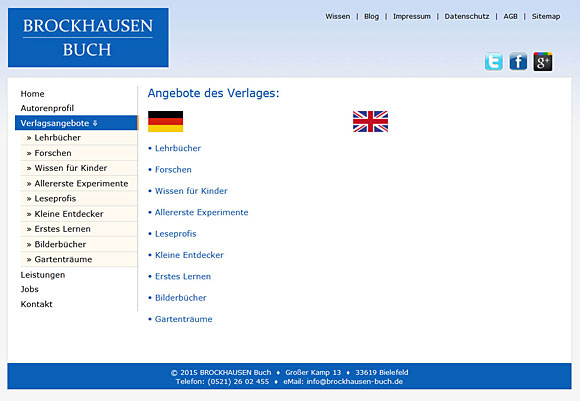Select sidebar submenu Allererste Experimente
The width and height of the screenshot is (580, 401).
[79, 183]
